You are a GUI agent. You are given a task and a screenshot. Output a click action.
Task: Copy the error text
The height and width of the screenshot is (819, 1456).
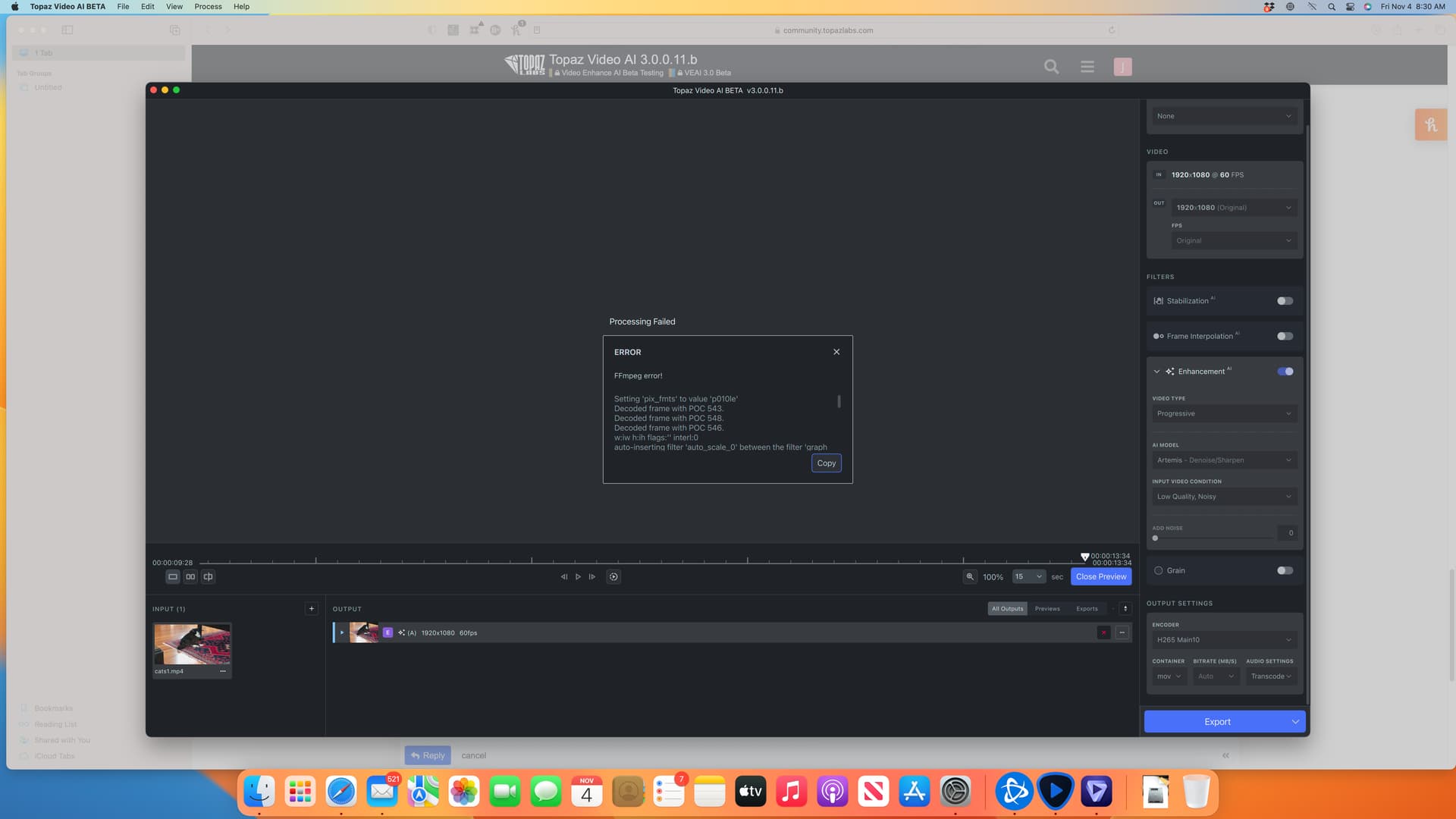pos(826,463)
